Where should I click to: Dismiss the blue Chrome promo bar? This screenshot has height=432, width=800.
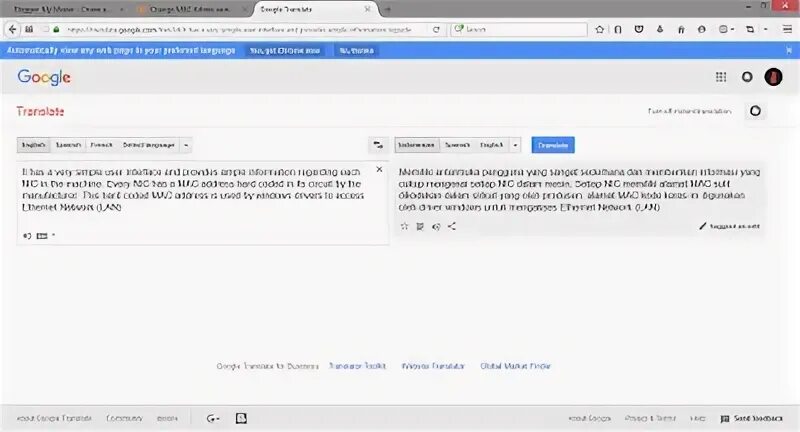789,50
